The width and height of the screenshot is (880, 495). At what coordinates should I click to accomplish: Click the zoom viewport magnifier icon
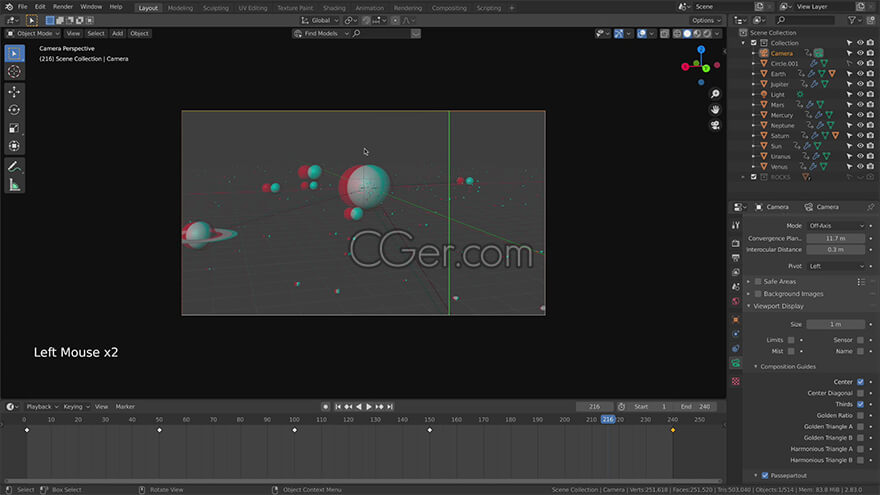[x=715, y=94]
